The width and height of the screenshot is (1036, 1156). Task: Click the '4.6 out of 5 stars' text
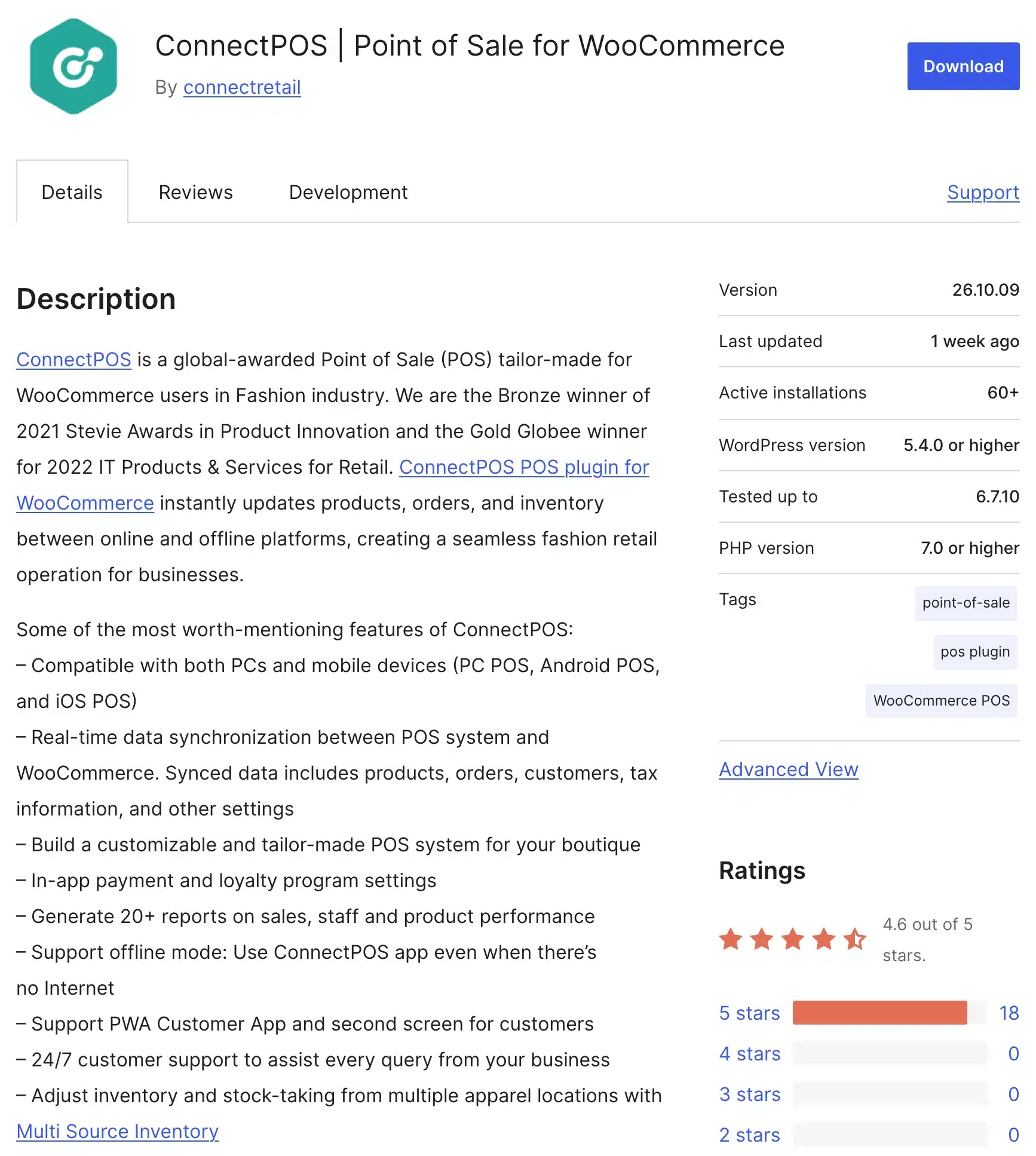pos(928,940)
